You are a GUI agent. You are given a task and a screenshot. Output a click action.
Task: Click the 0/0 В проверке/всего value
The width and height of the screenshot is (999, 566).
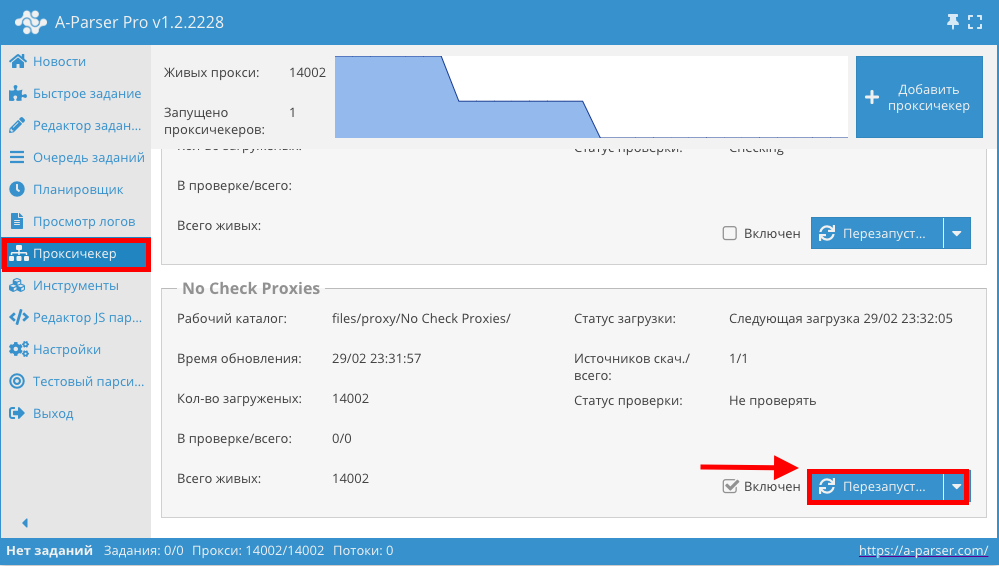click(341, 439)
